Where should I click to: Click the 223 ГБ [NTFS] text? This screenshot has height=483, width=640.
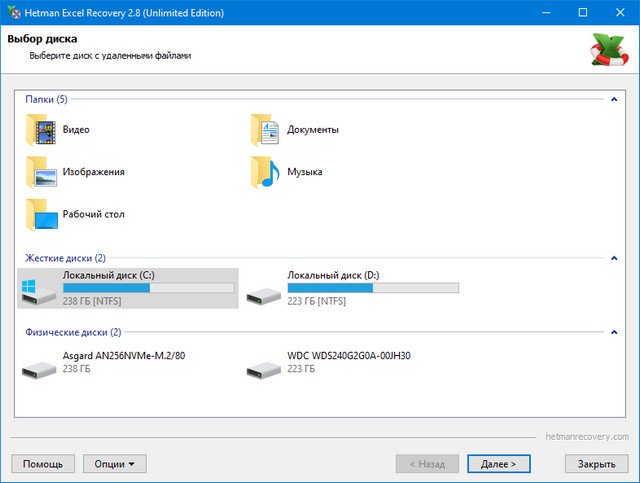tap(316, 301)
